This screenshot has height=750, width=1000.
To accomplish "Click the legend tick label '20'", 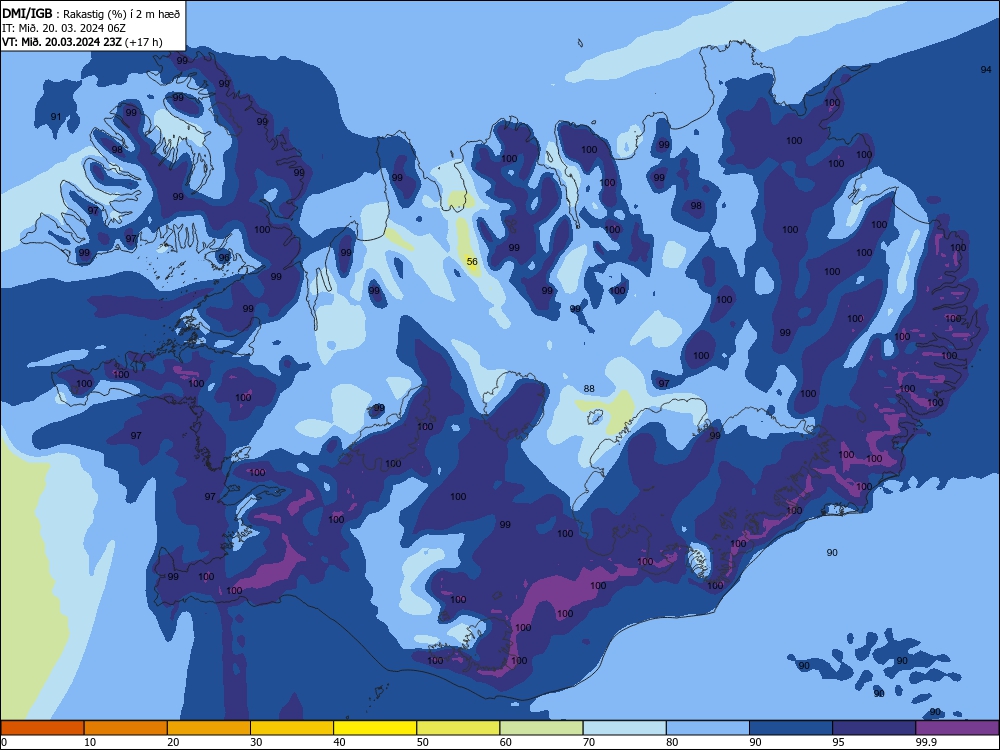I will click(x=173, y=742).
